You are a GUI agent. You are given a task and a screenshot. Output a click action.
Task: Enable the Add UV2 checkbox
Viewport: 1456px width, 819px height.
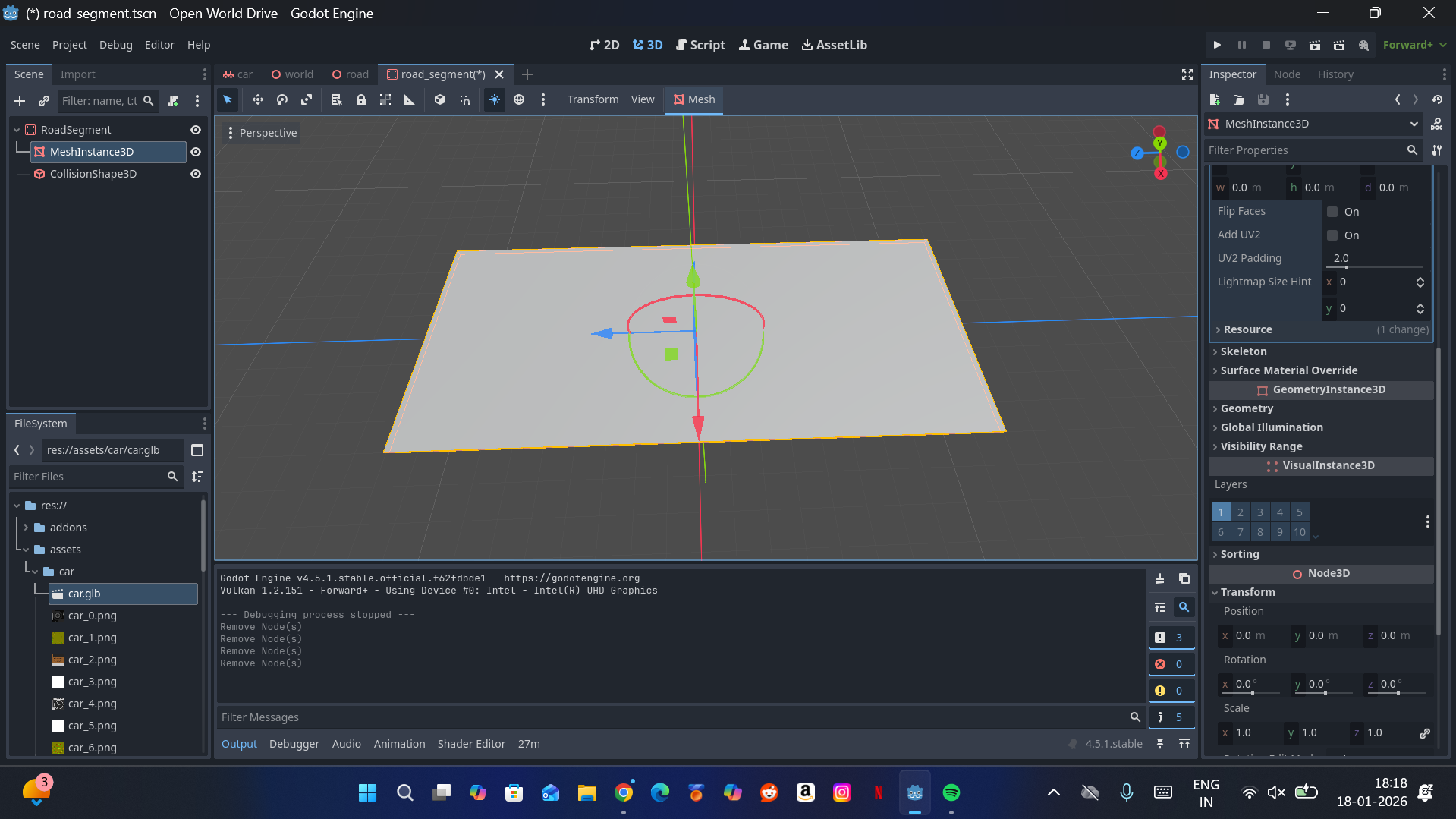1332,235
